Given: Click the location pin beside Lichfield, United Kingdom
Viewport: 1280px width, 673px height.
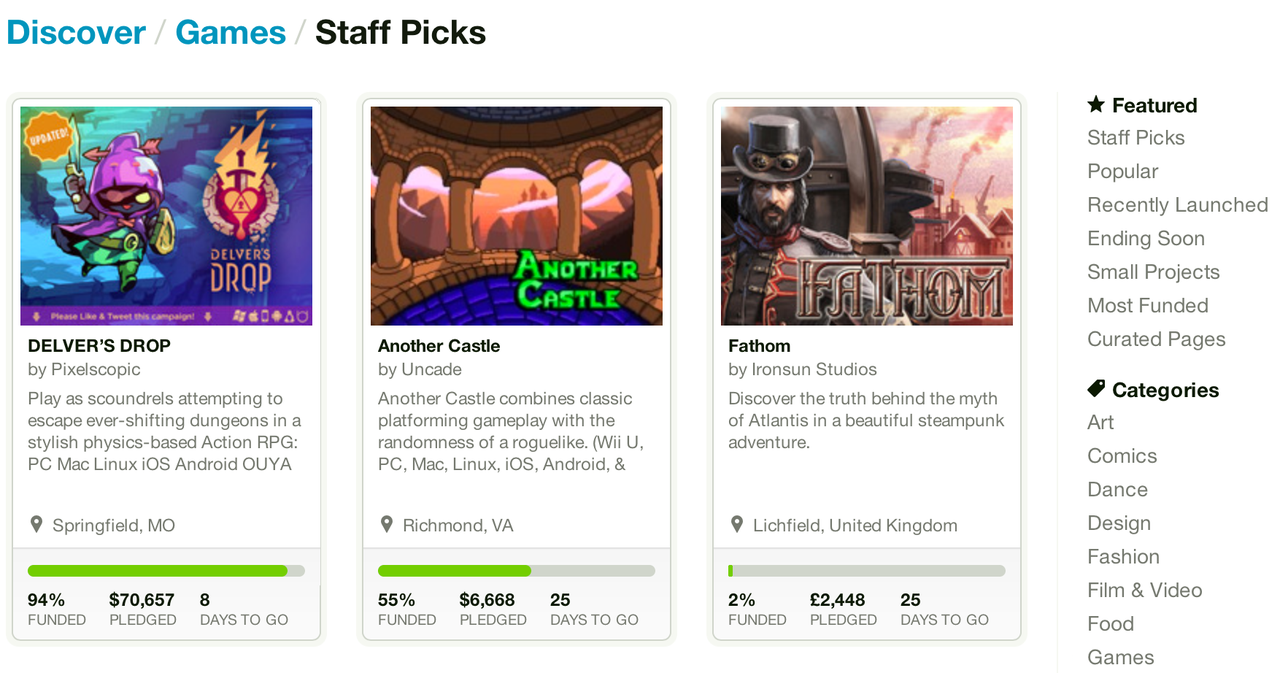Looking at the screenshot, I should [x=737, y=524].
